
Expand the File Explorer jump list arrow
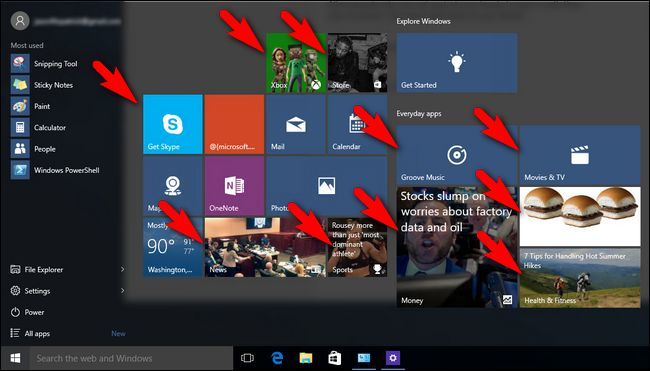click(122, 269)
